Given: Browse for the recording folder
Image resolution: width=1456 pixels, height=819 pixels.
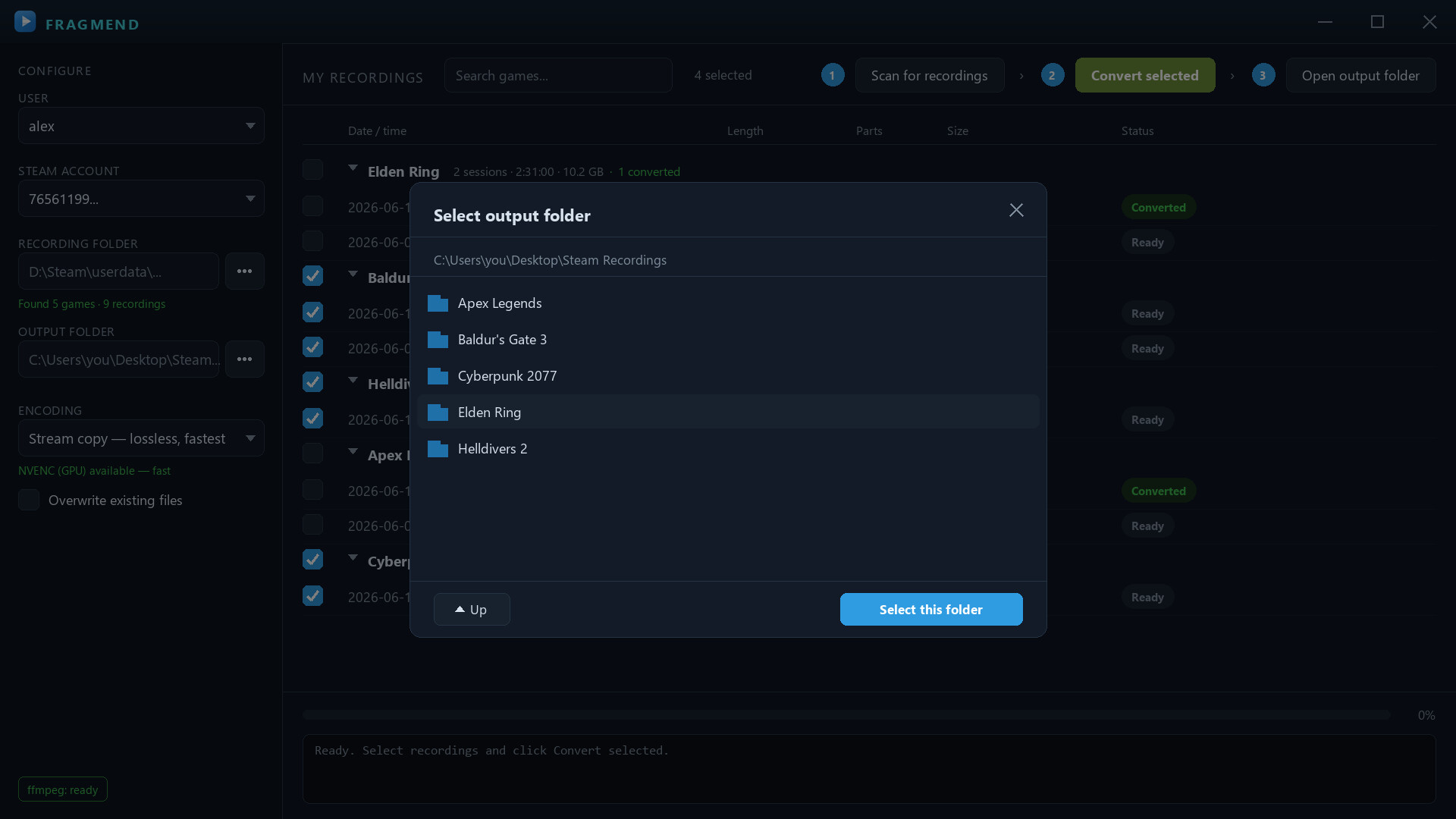Looking at the screenshot, I should point(244,271).
